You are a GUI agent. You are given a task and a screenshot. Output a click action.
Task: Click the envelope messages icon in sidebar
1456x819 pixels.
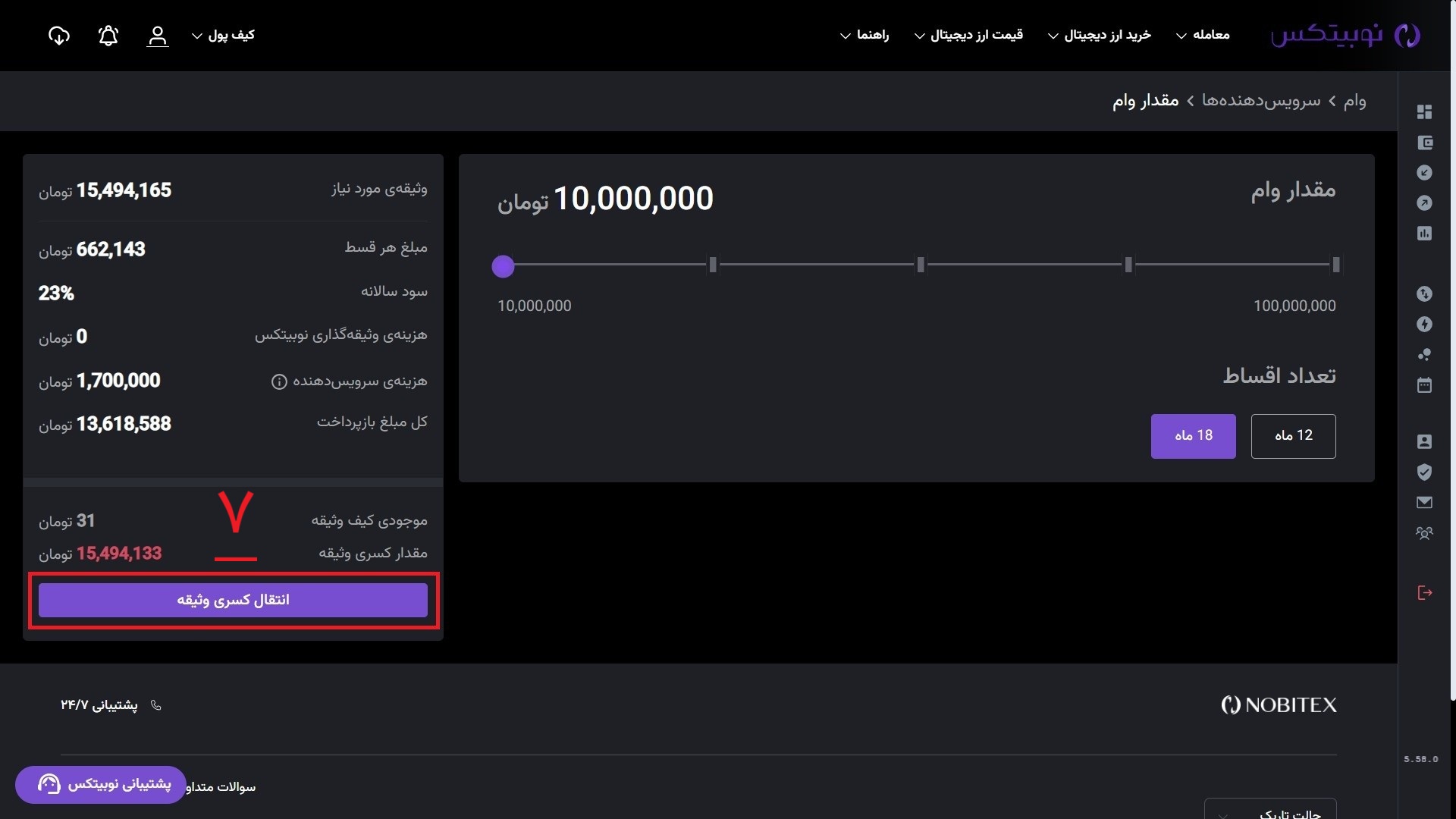click(1424, 503)
